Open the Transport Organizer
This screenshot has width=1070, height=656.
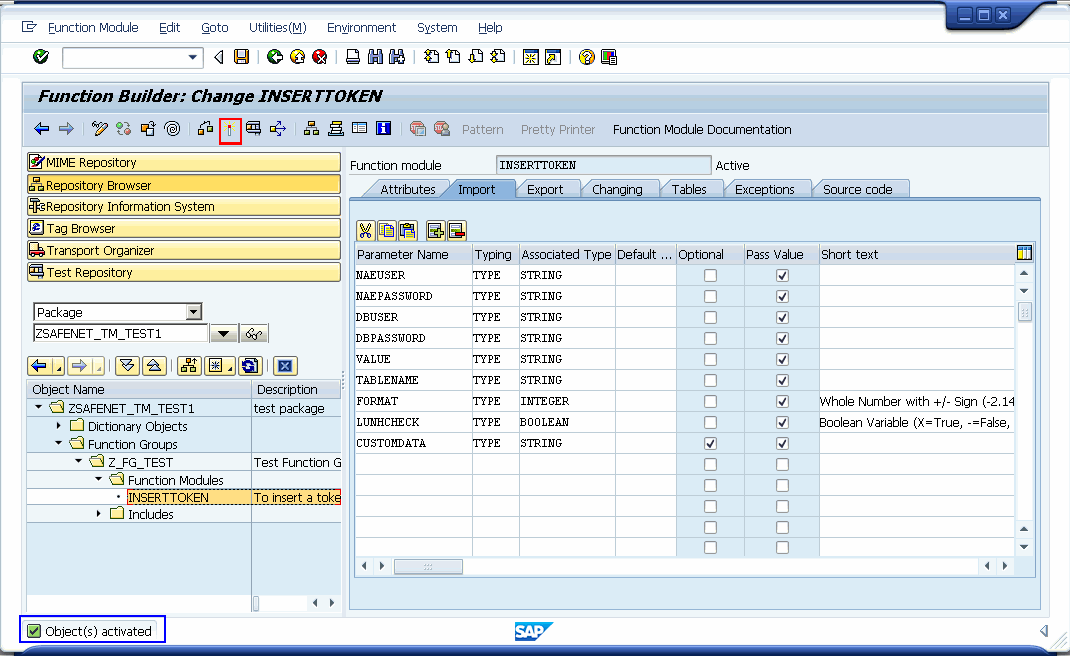point(184,251)
